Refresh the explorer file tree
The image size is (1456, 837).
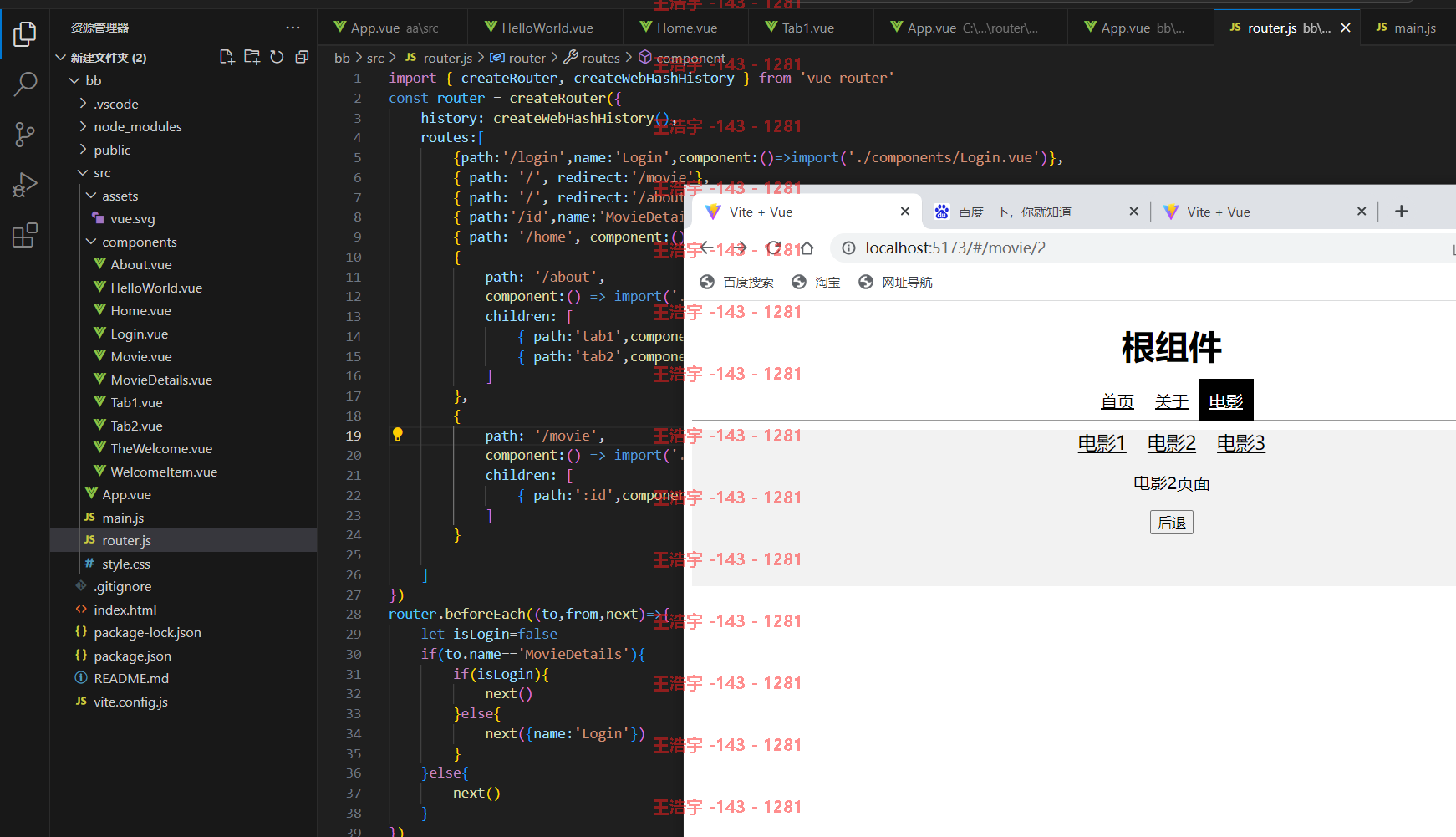click(x=277, y=57)
